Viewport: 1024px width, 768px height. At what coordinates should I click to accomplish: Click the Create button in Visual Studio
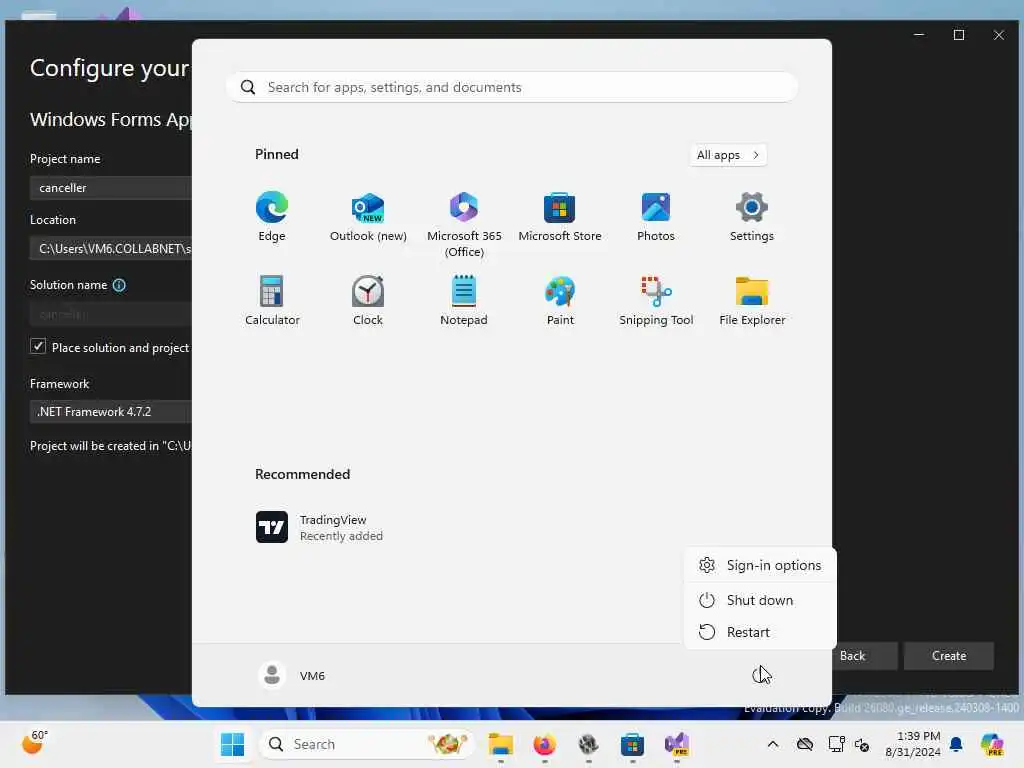[x=949, y=656]
